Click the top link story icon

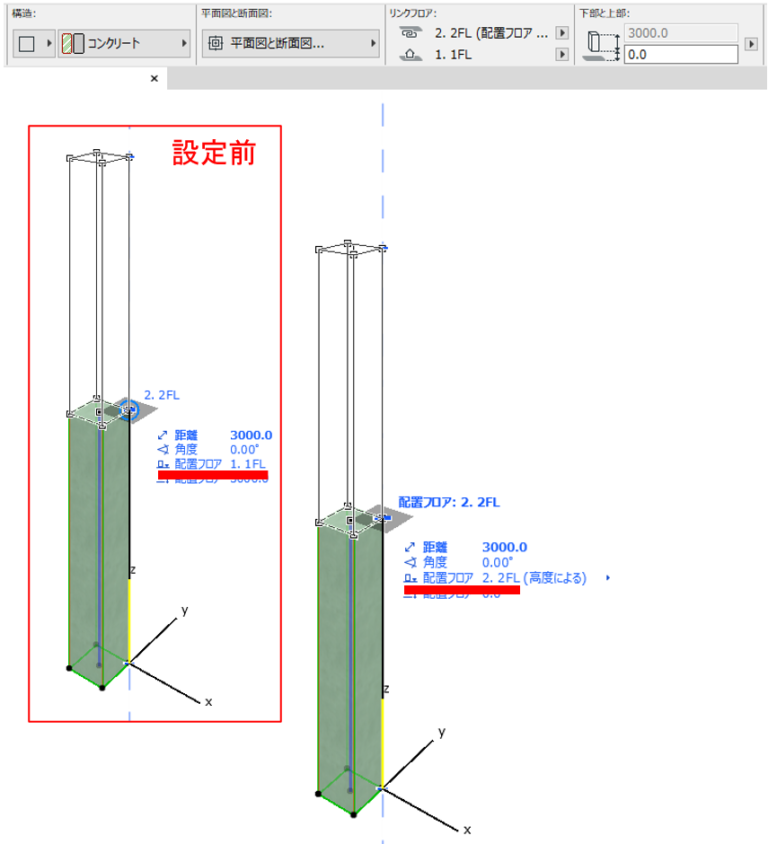coord(410,33)
